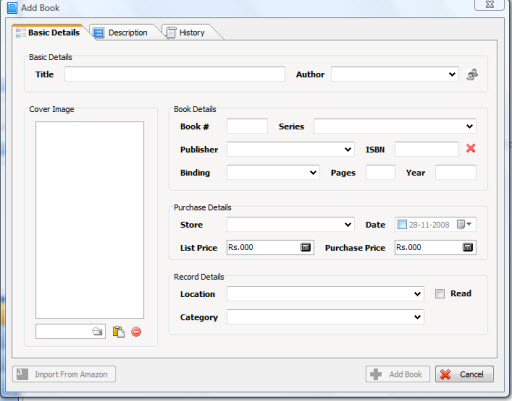Click the Import From Amazon button
The height and width of the screenshot is (401, 512).
tap(64, 374)
